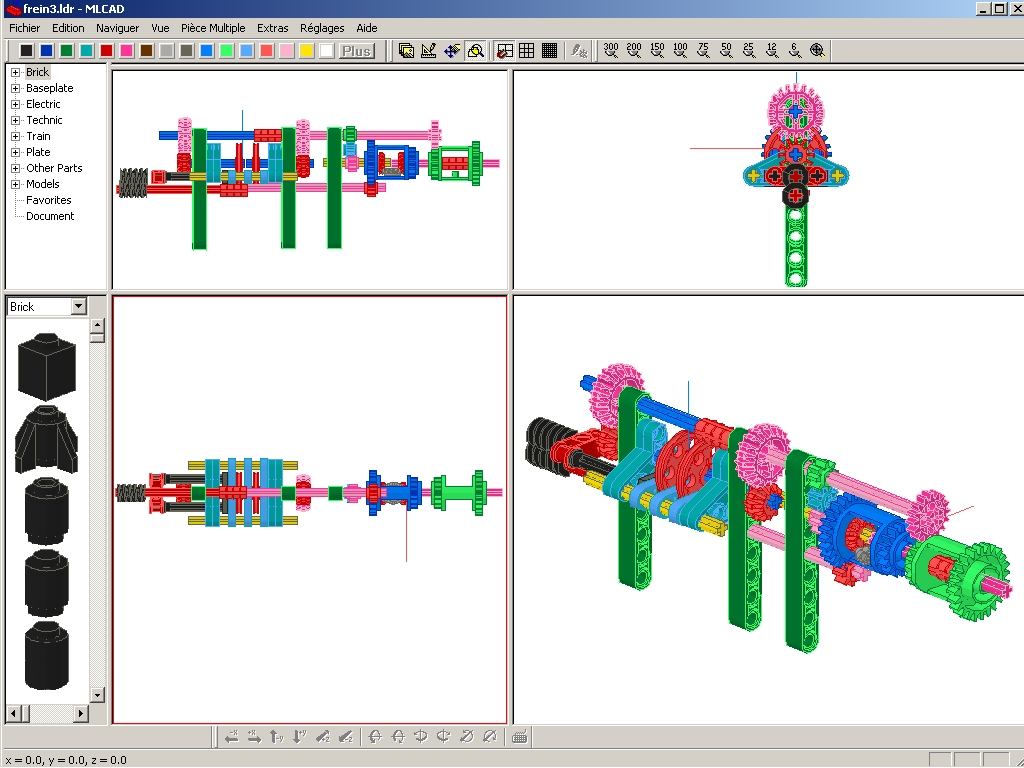This screenshot has width=1024, height=768.
Task: Expand the Baseplate tree node
Action: click(x=16, y=88)
